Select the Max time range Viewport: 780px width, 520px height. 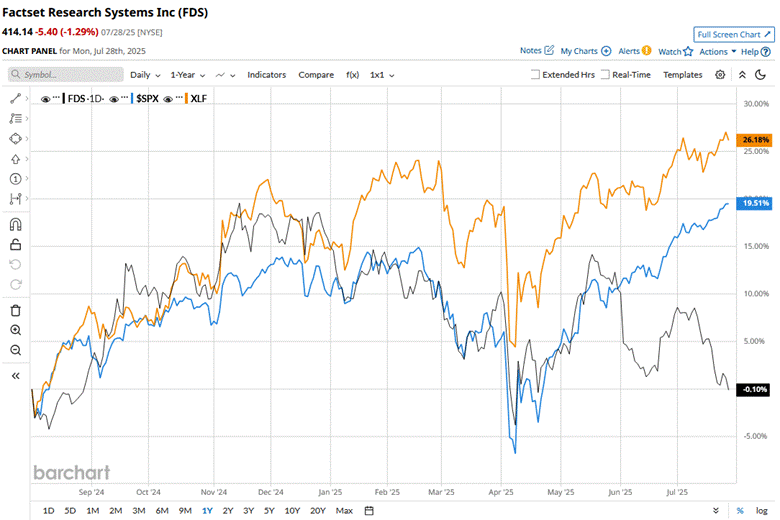point(344,511)
